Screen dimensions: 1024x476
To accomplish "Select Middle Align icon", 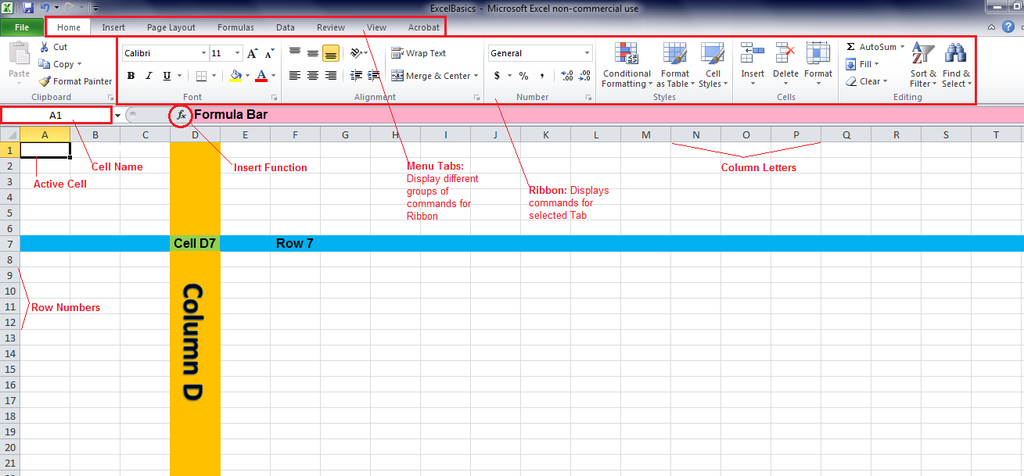I will tap(313, 54).
